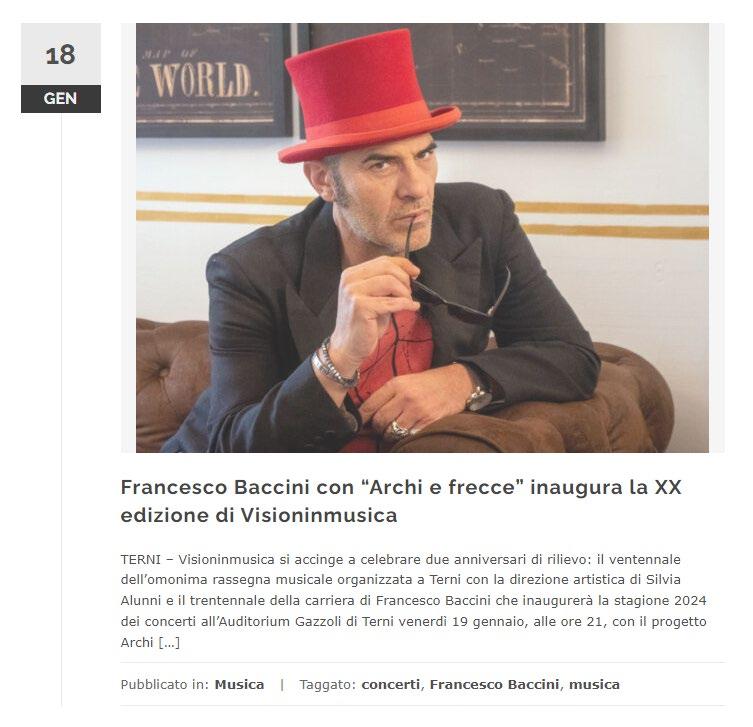Click the excerpt text starting with 'TERNI'

coord(413,600)
